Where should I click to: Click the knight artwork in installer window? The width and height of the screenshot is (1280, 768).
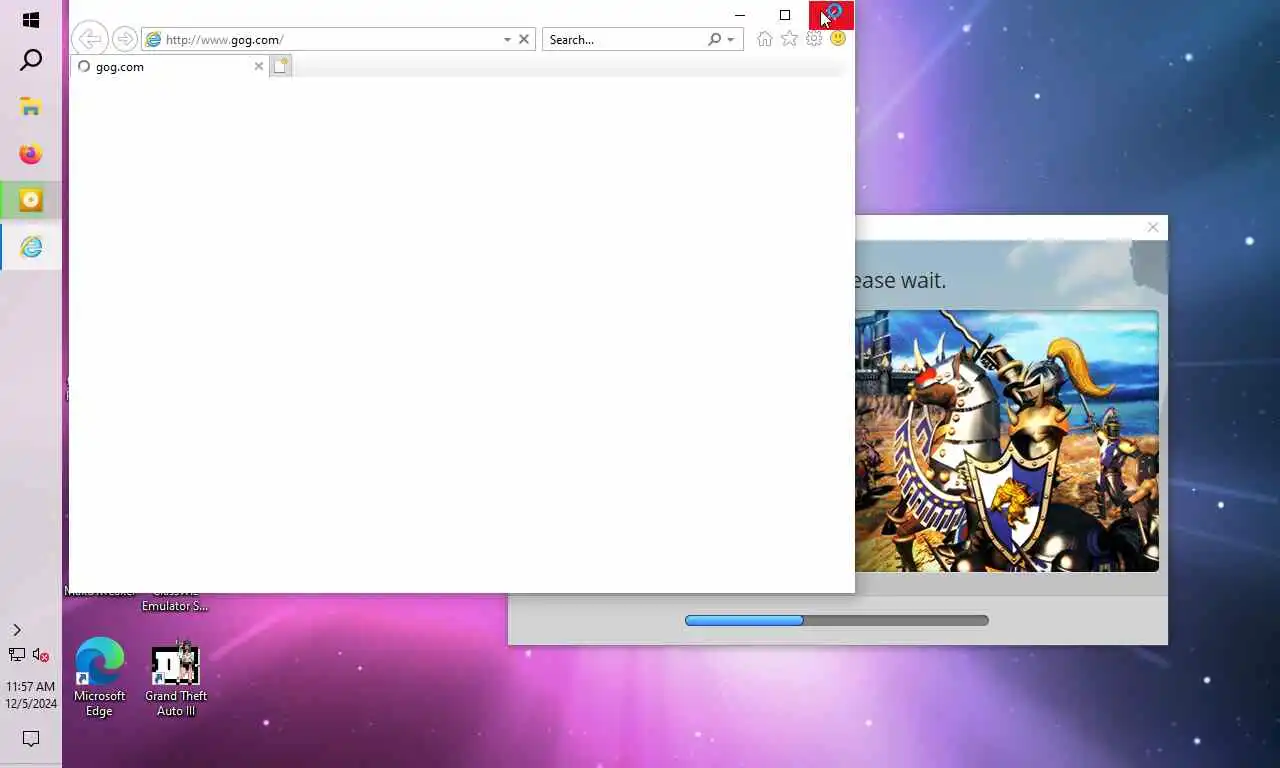tap(1007, 441)
